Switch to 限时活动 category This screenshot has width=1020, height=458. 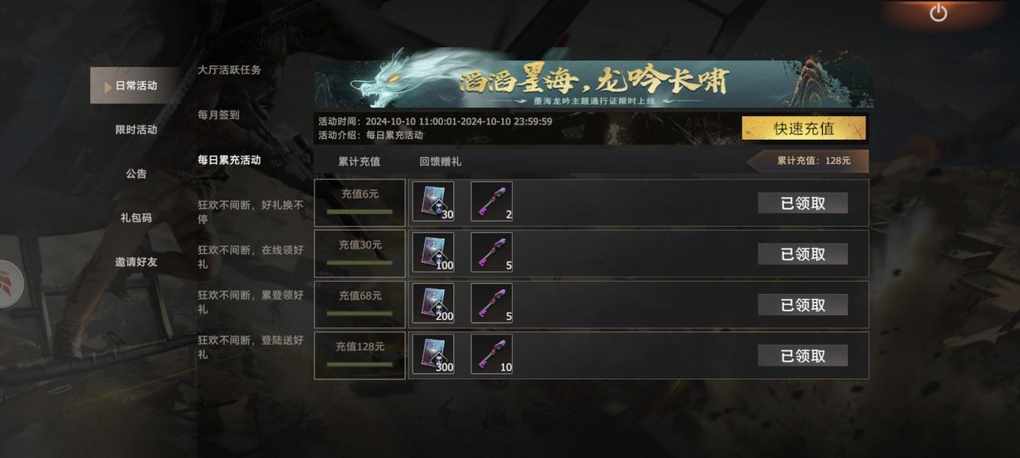tap(136, 129)
